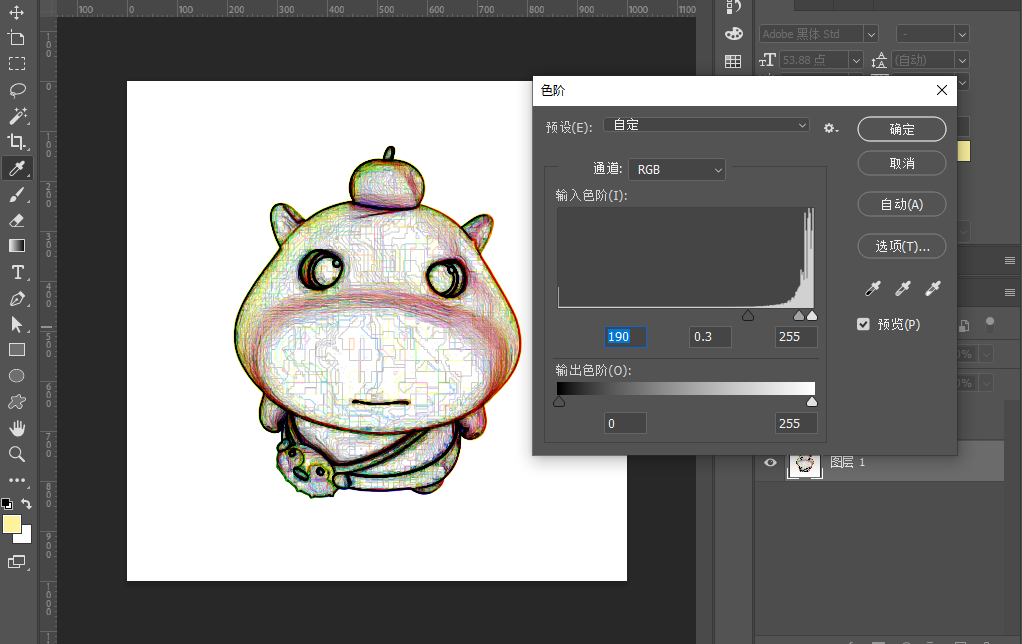
Task: Click the input shadow slider handle
Action: pos(748,315)
